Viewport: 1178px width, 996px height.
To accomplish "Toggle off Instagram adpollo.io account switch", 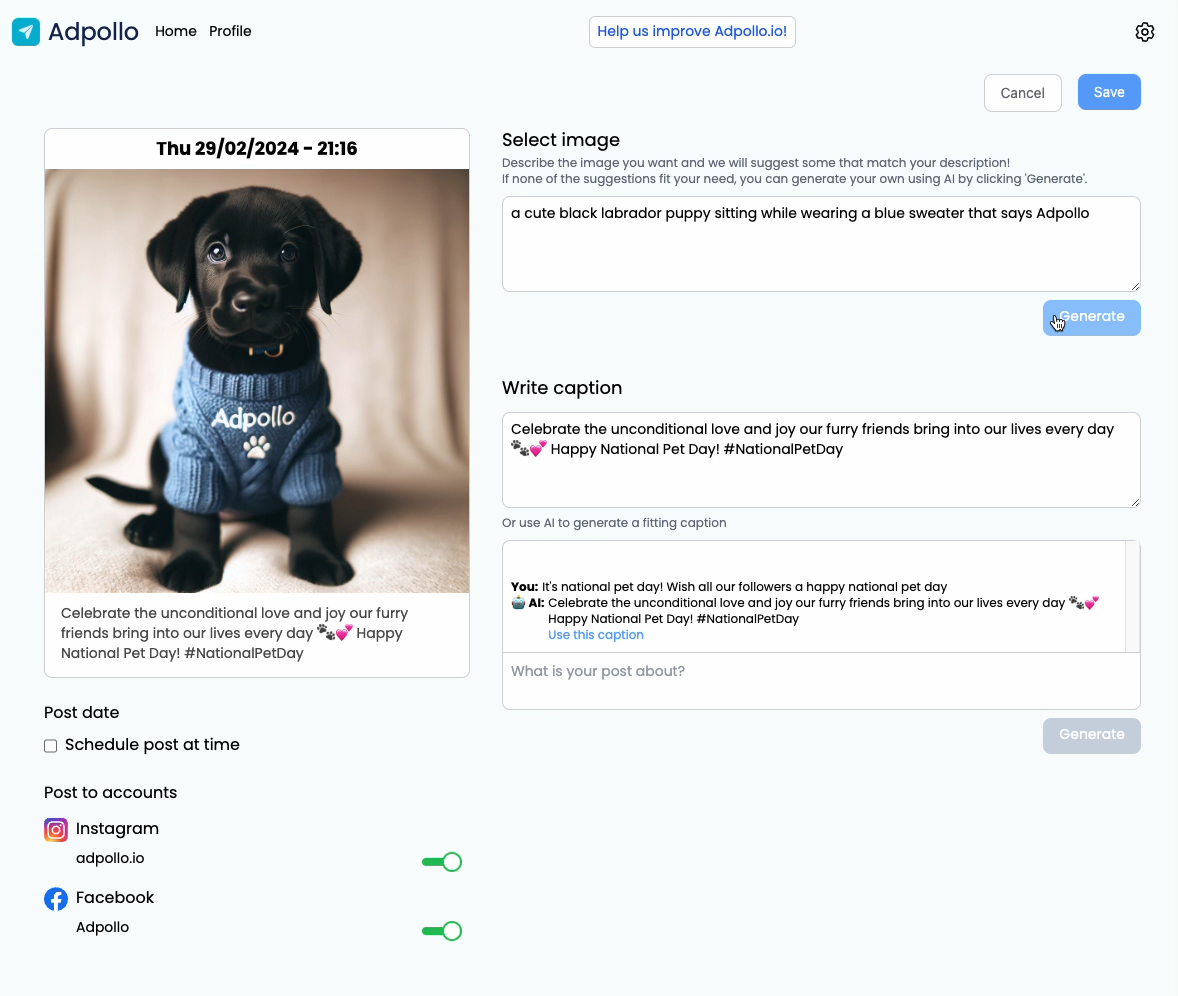I will point(442,862).
